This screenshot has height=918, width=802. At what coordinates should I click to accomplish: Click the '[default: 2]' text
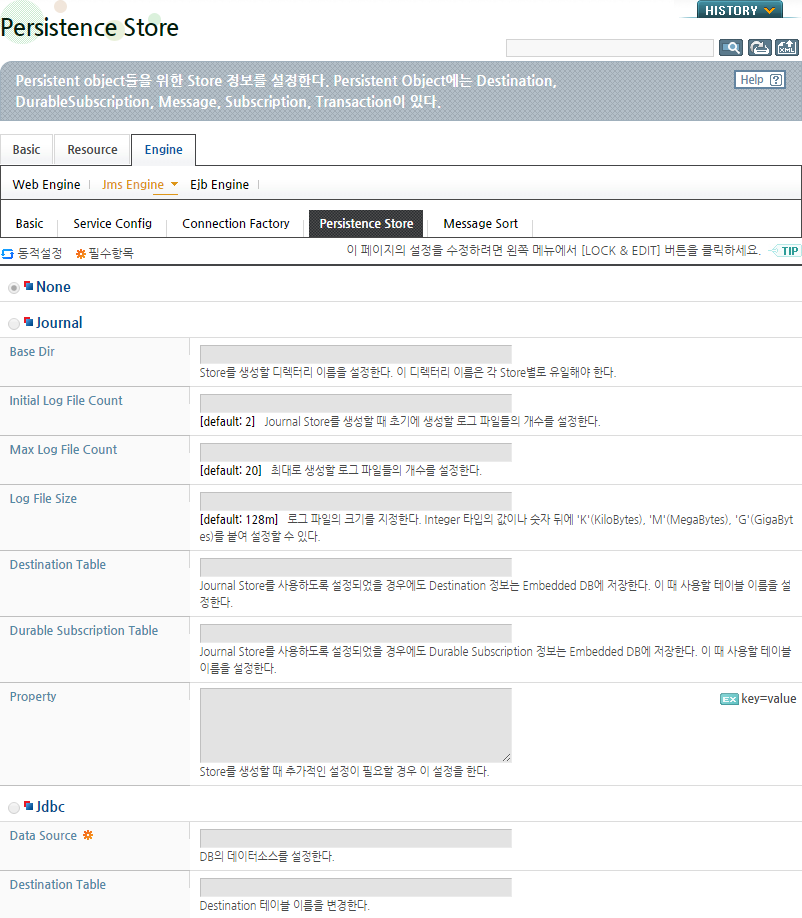pos(227,422)
